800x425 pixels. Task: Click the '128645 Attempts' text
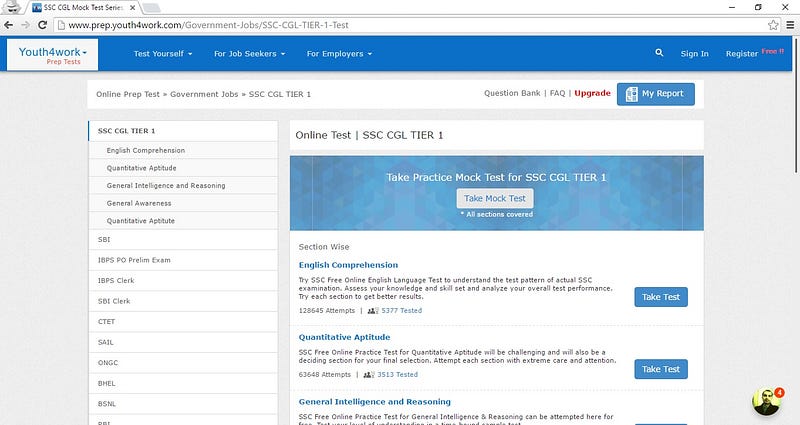pos(327,310)
